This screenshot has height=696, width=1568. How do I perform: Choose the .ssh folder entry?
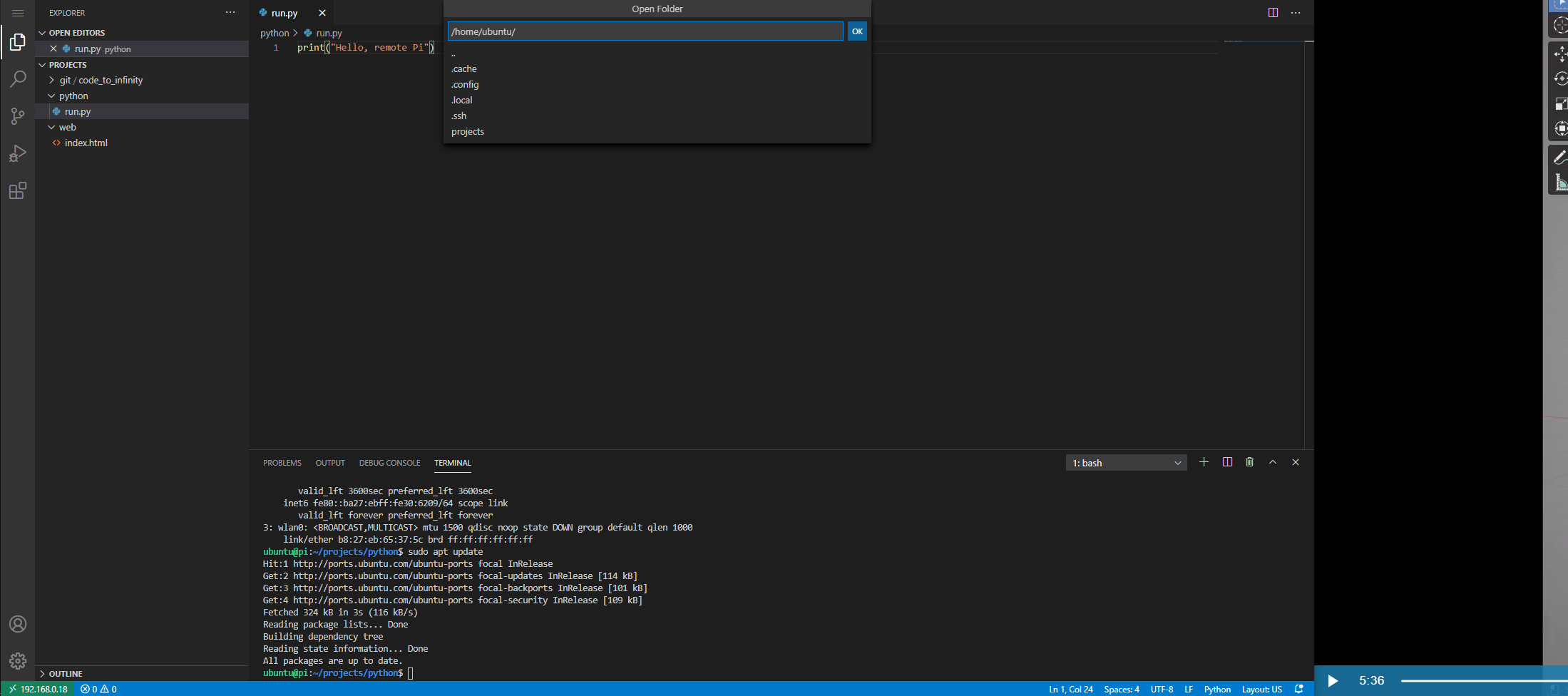click(x=657, y=116)
